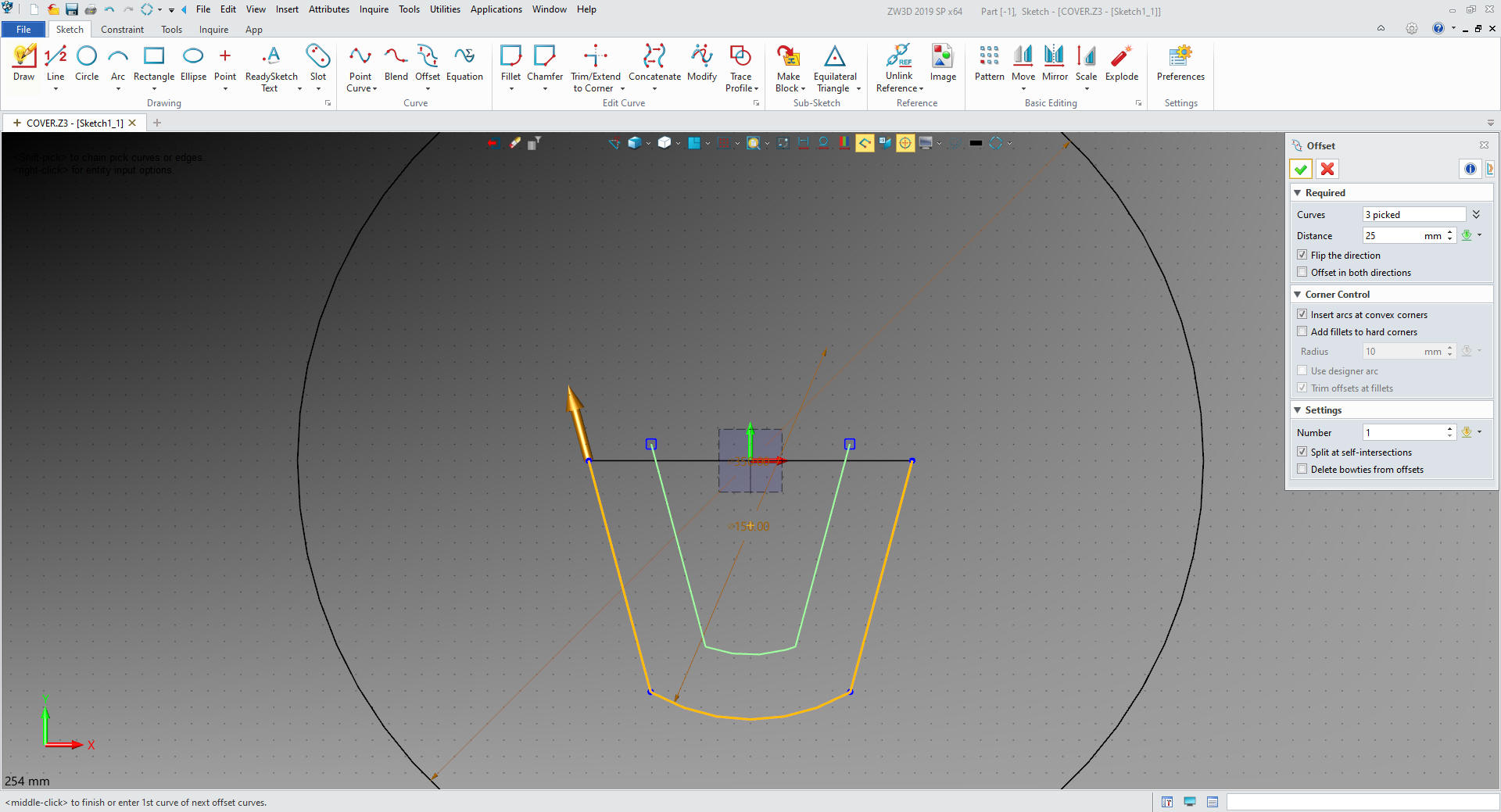Screen dimensions: 1501x812
Task: Select Trim/Extend to Corner tool
Action: click(596, 68)
